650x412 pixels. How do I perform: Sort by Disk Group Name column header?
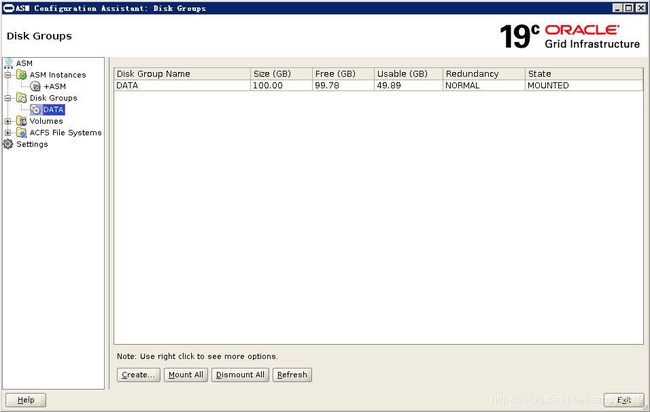pos(182,74)
